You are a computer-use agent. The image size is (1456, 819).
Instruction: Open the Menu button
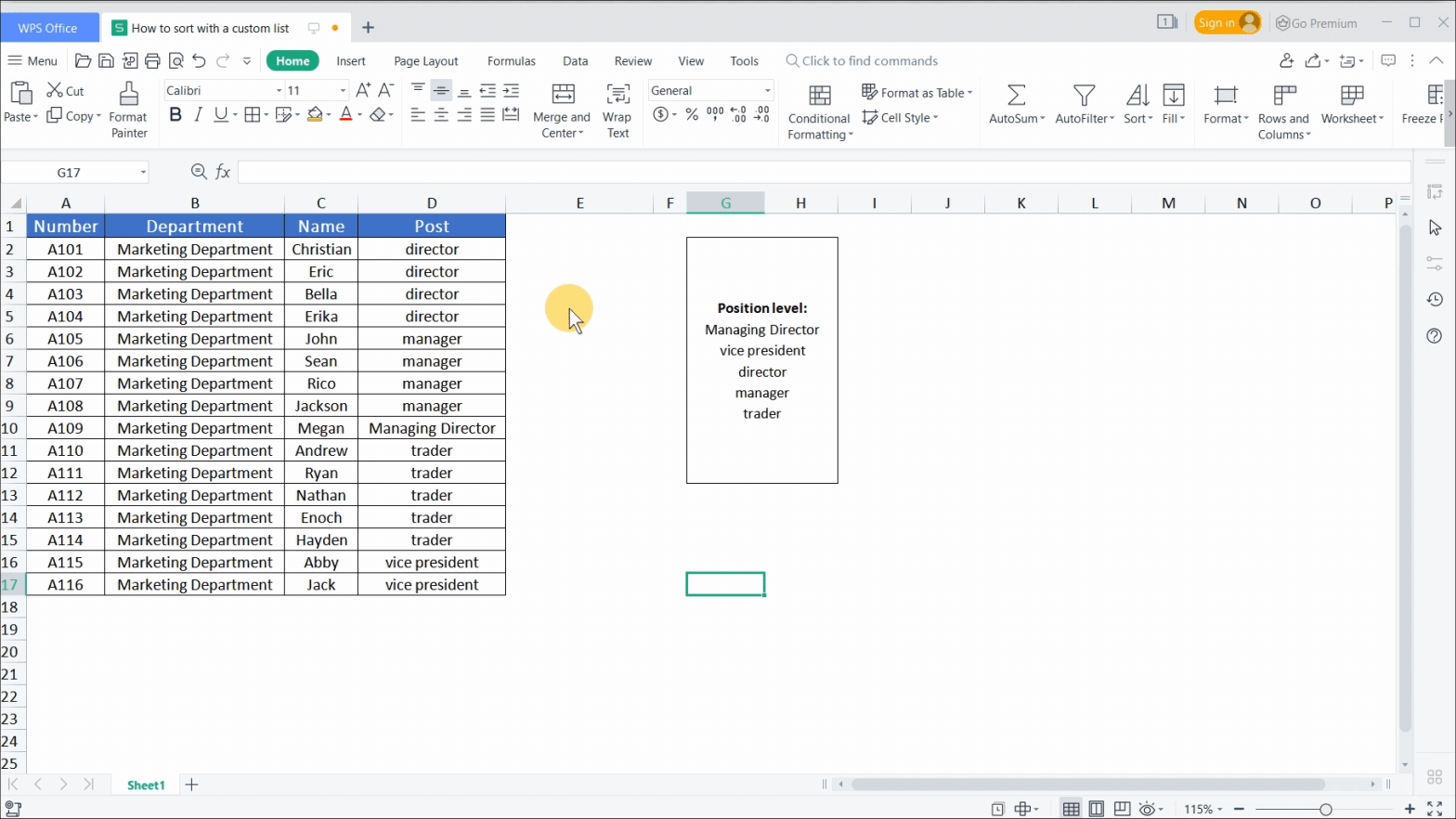tap(32, 61)
